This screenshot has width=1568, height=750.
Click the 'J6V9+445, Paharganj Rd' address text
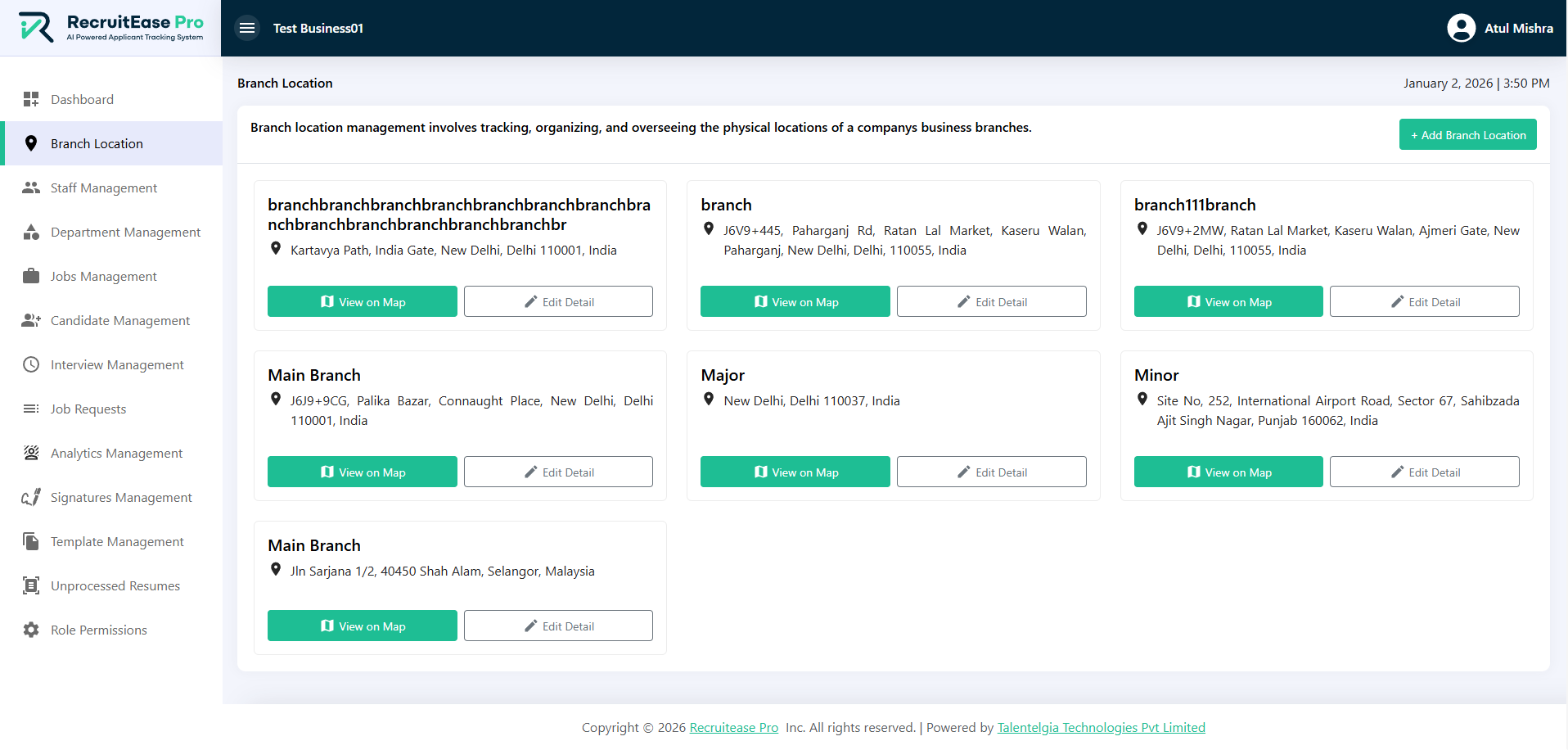click(905, 240)
